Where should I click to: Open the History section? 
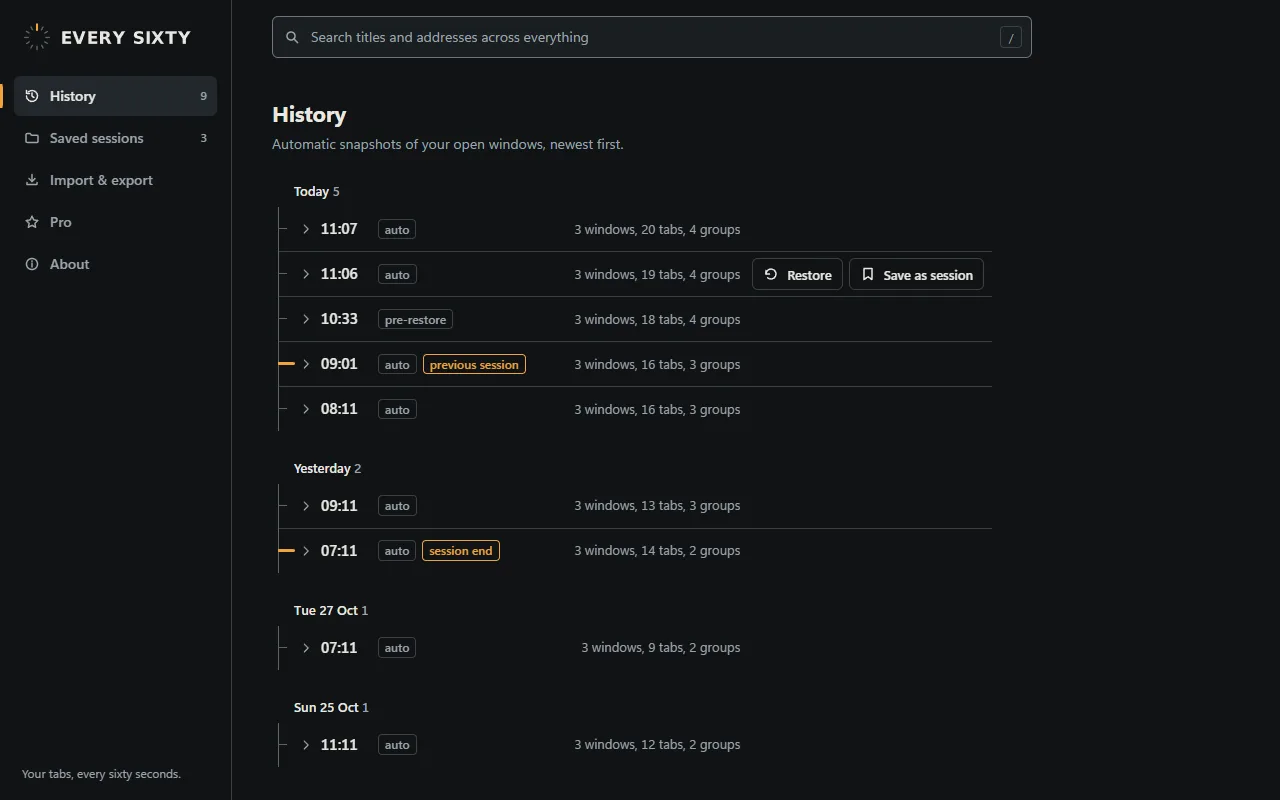115,96
